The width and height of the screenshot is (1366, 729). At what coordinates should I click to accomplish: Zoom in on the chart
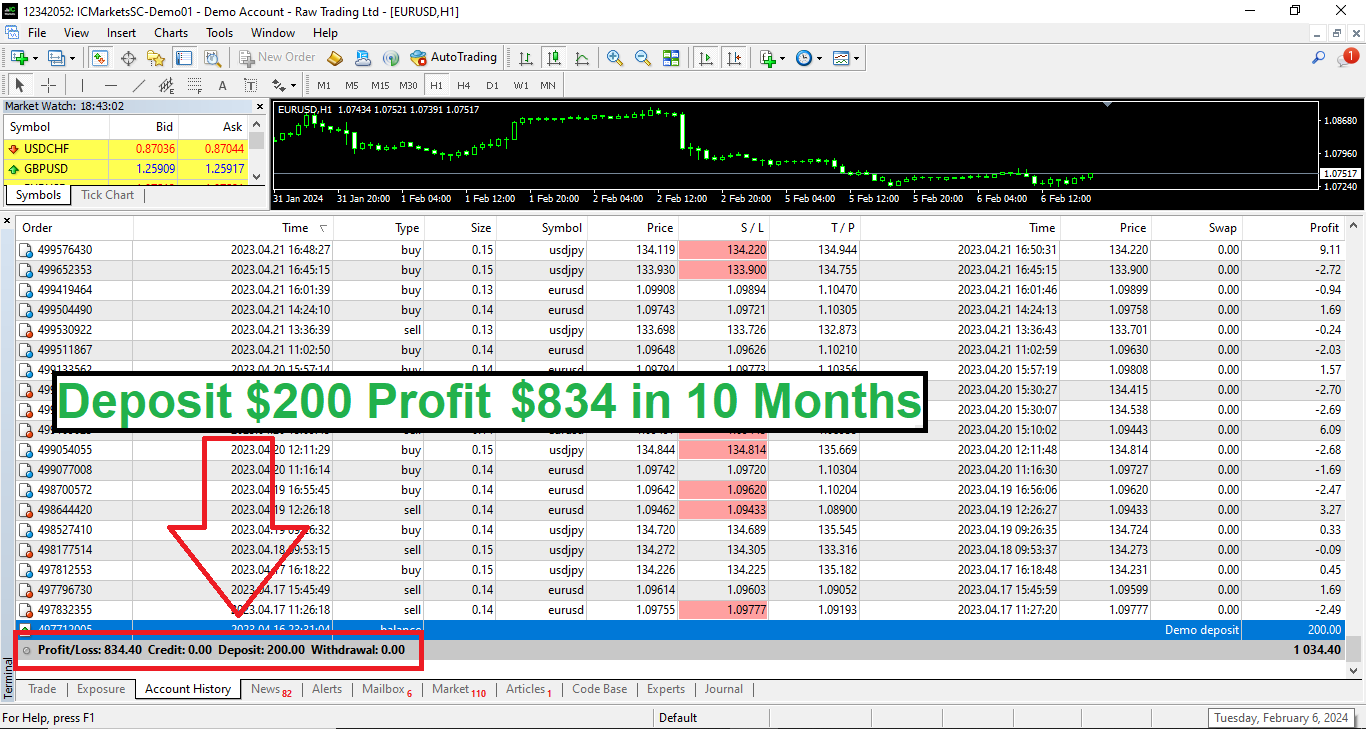pyautogui.click(x=614, y=58)
